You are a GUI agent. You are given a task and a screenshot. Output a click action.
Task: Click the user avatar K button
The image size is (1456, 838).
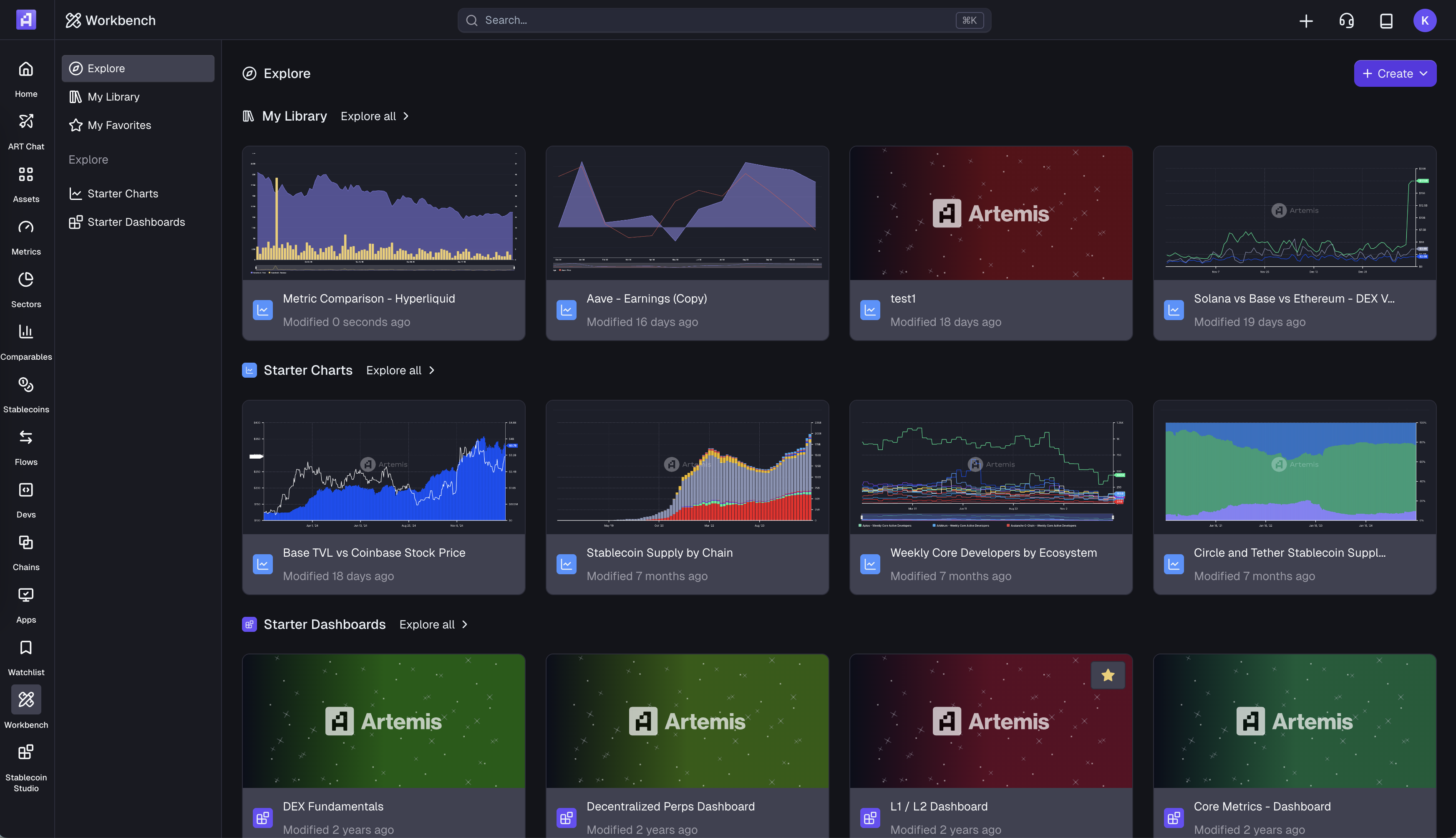[x=1424, y=21]
